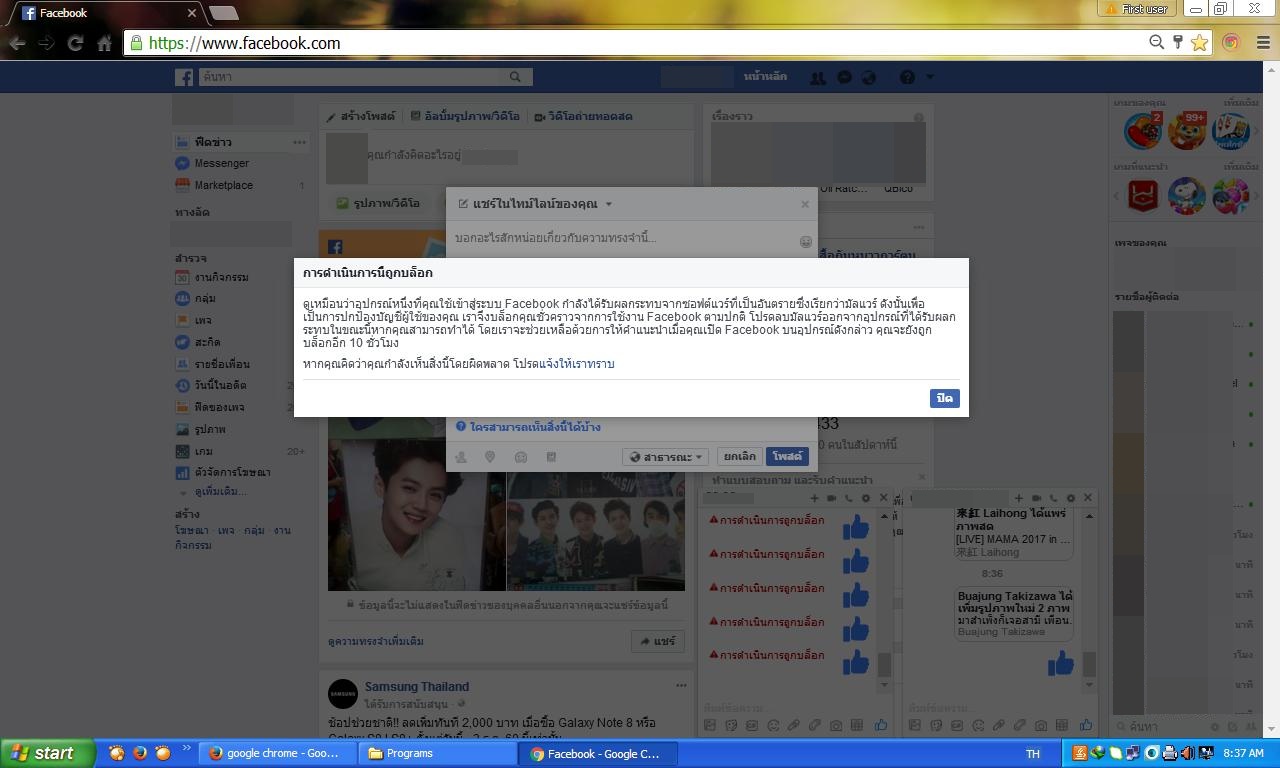Open the Snoopy game icon in suggested games
Image resolution: width=1280 pixels, height=768 pixels.
(x=1188, y=196)
